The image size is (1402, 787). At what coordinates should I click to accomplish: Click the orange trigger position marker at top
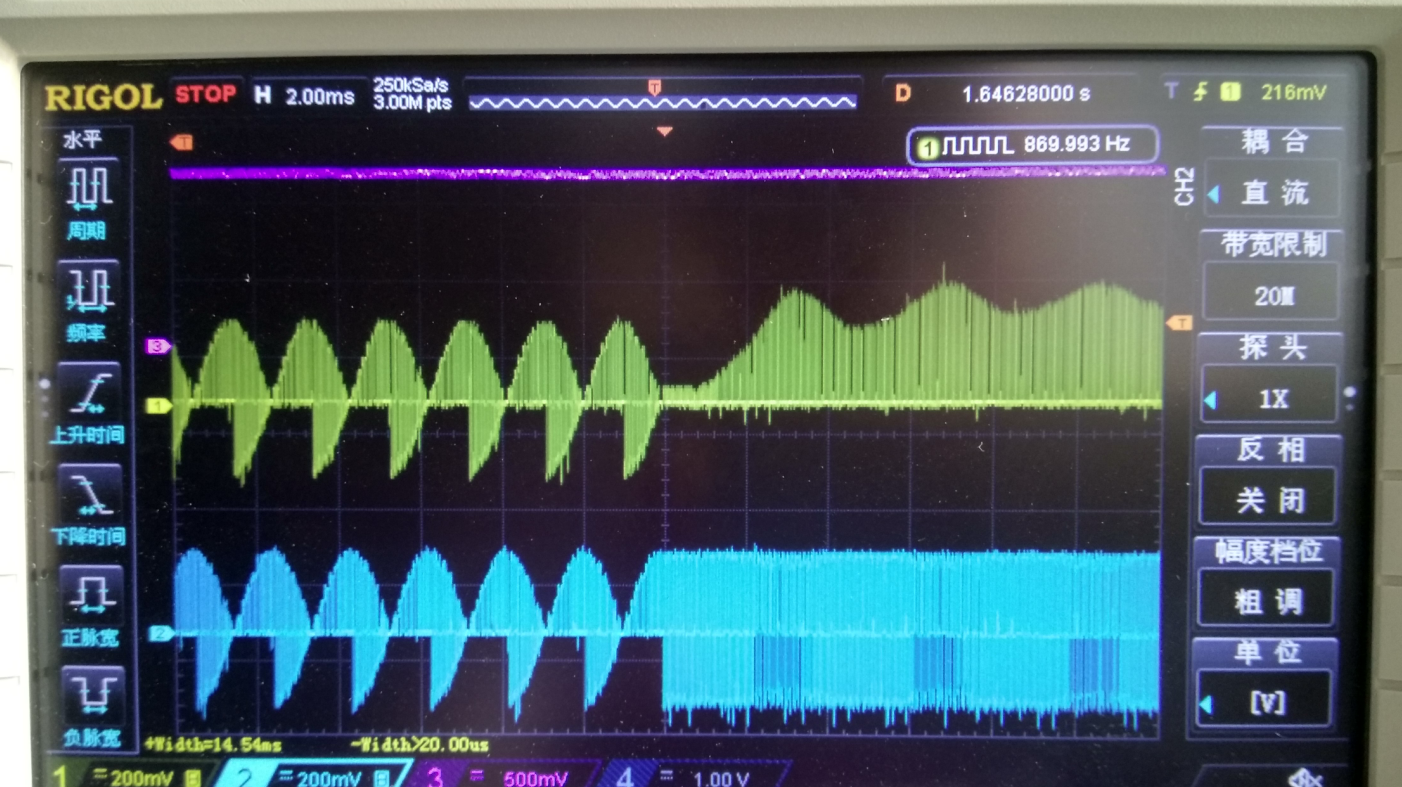pos(664,131)
